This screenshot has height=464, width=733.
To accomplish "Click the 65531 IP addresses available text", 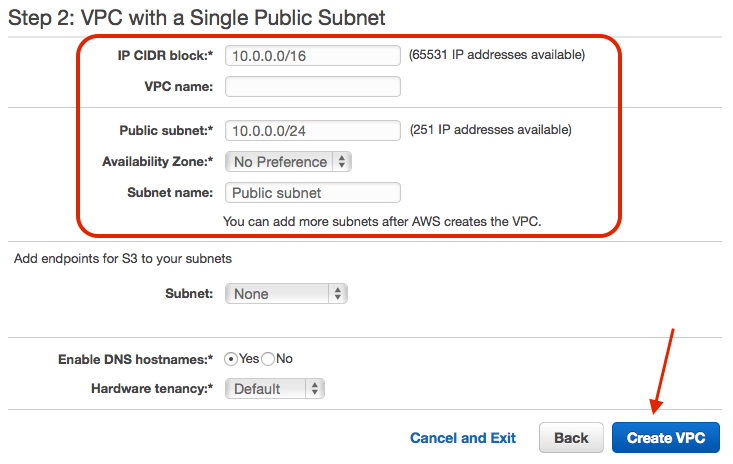I will pos(497,55).
